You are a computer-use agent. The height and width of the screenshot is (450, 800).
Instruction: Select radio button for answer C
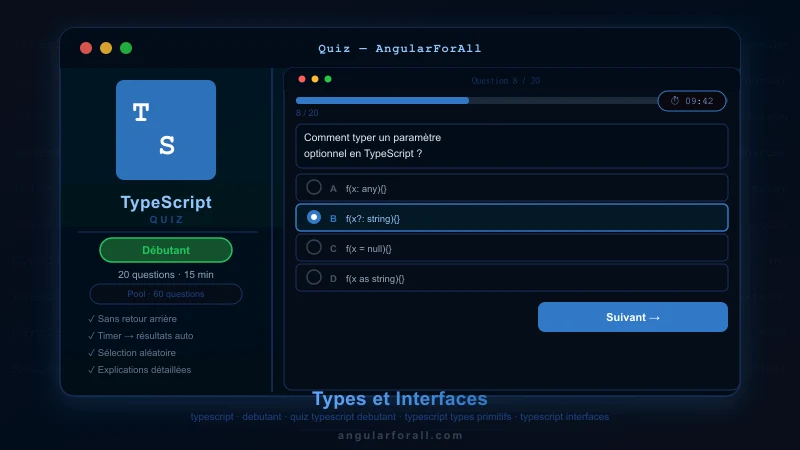(314, 247)
